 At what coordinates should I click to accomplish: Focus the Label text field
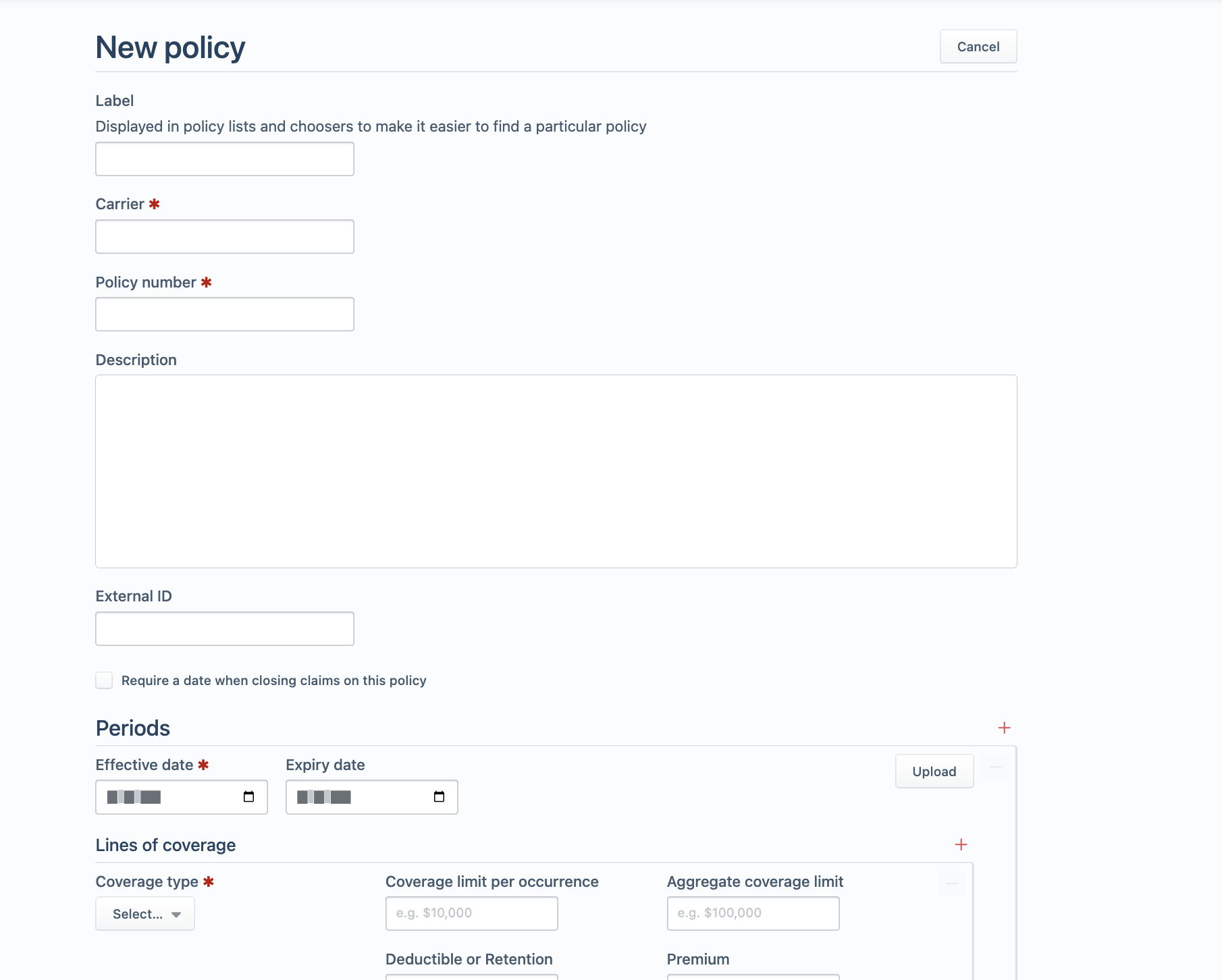click(225, 159)
